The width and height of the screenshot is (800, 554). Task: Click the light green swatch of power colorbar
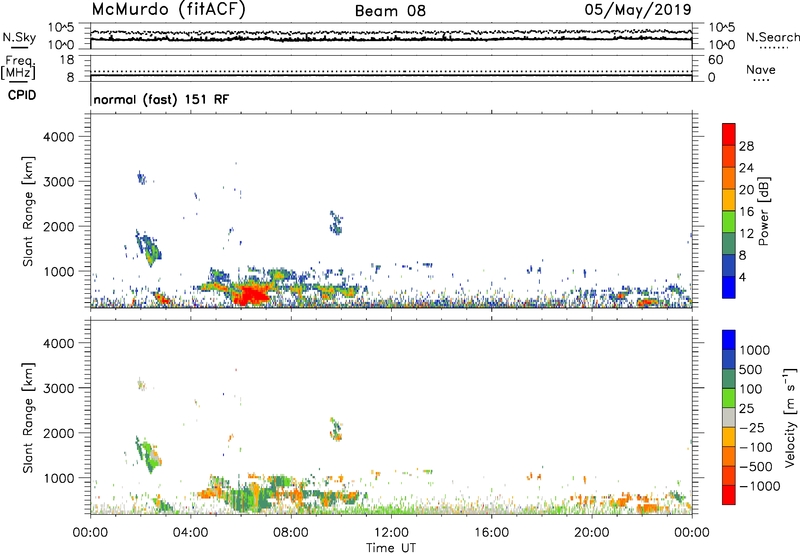point(729,222)
